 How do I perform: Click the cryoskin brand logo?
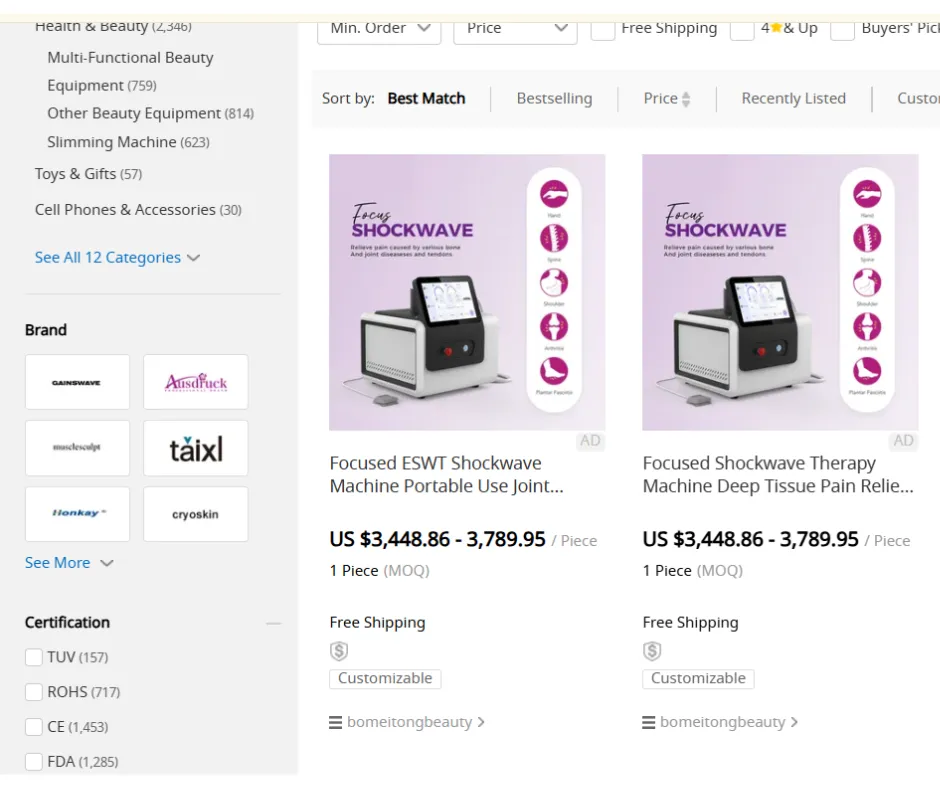coord(195,514)
